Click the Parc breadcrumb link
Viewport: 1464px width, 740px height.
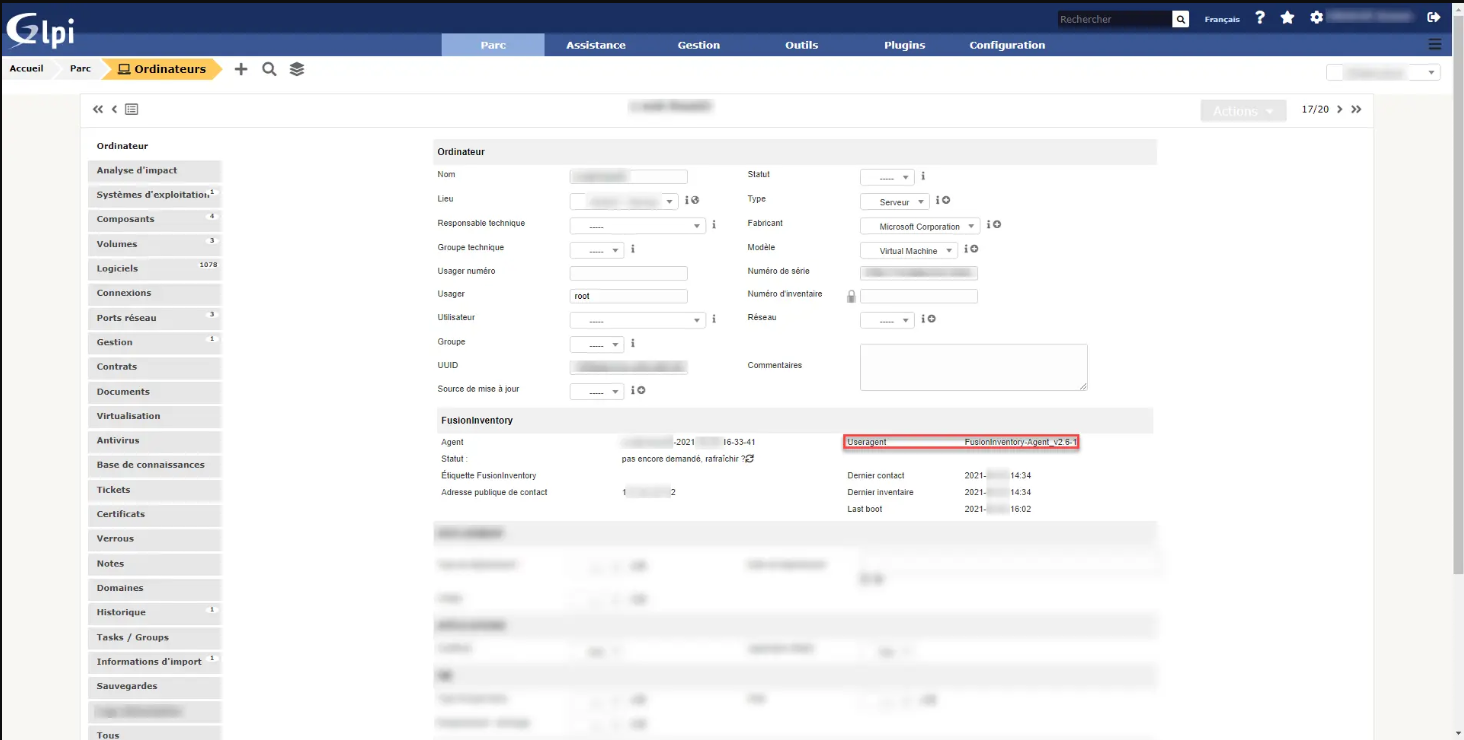pyautogui.click(x=80, y=69)
